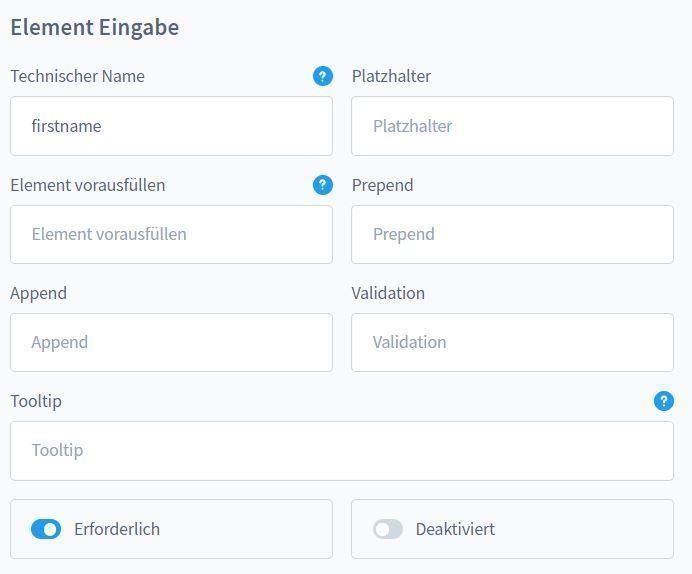Focus the Technischer Name field containing firstname
This screenshot has width=692, height=574.
click(171, 126)
